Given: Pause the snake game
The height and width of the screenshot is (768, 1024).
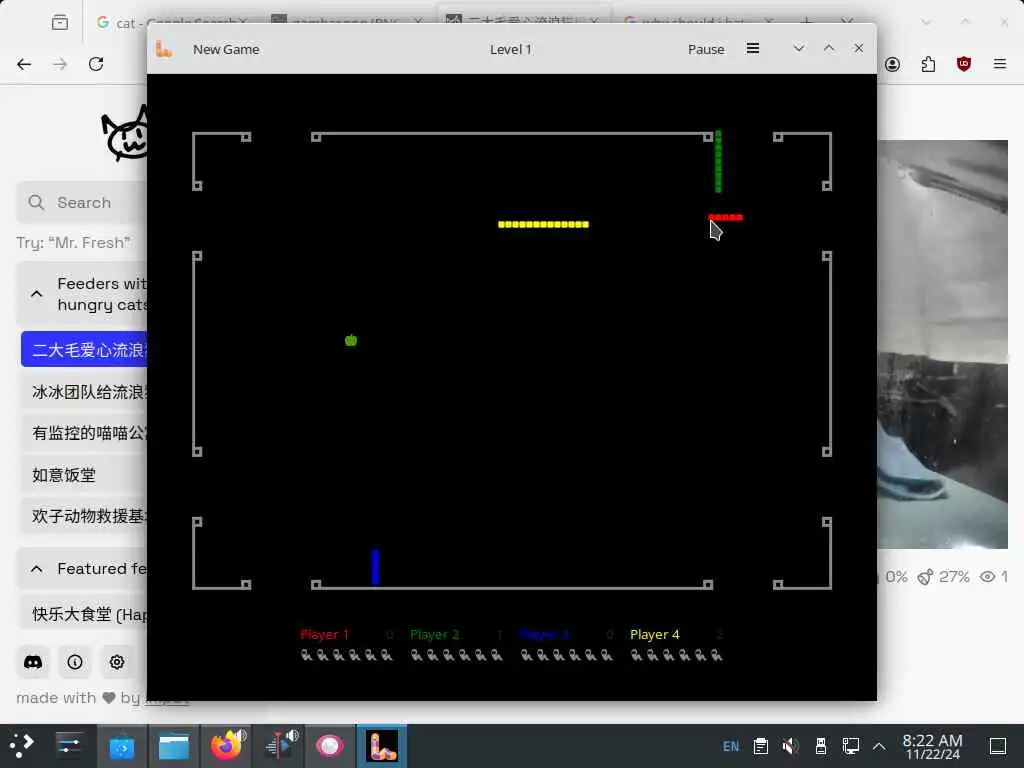Looking at the screenshot, I should coord(705,49).
